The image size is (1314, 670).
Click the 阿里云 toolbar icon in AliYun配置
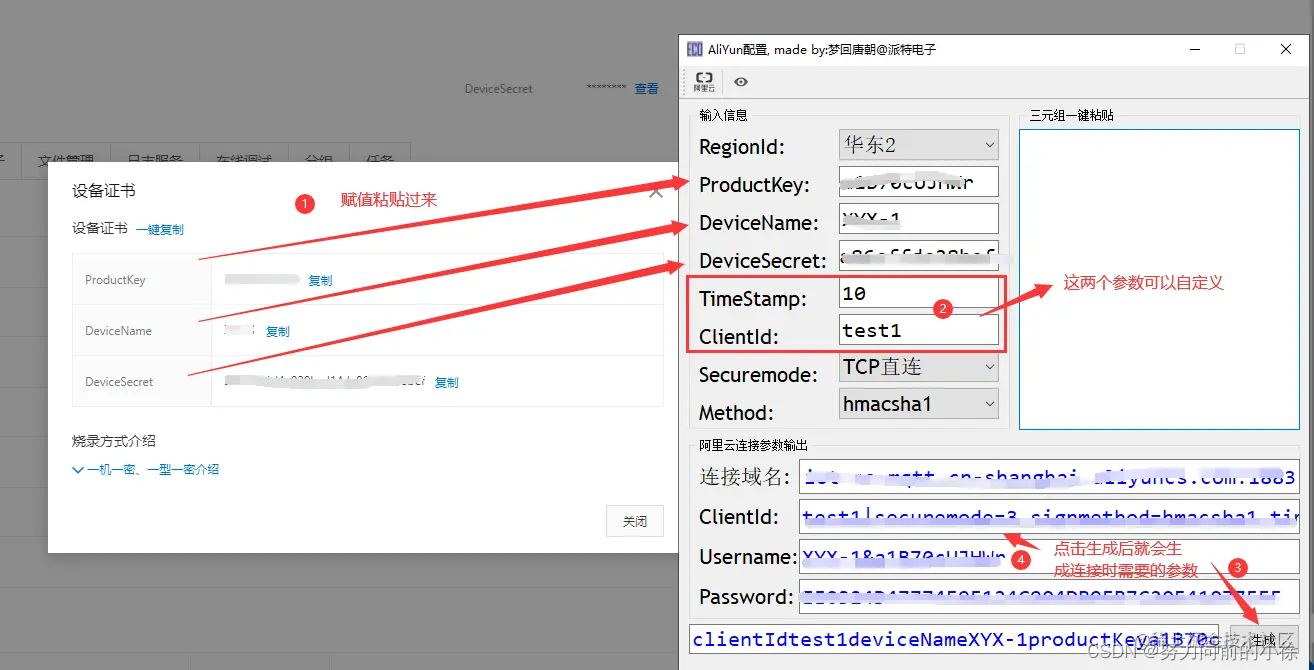point(704,82)
